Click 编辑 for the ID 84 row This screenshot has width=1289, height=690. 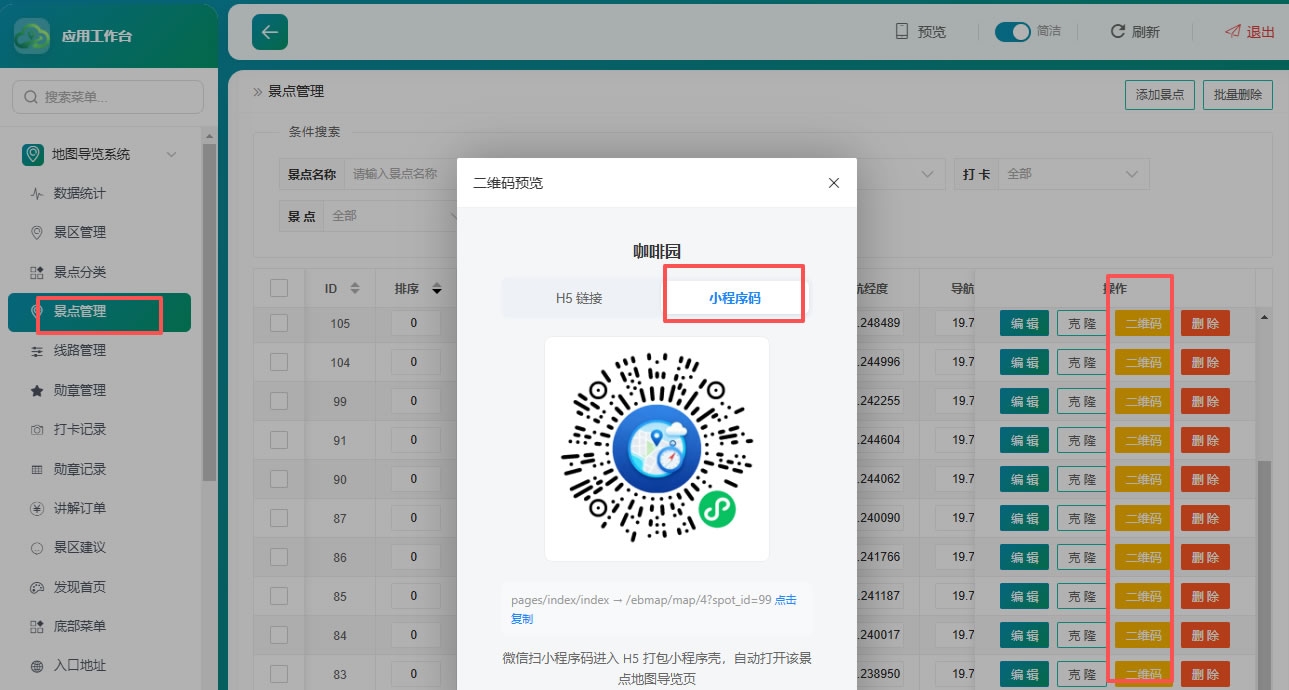(1024, 635)
